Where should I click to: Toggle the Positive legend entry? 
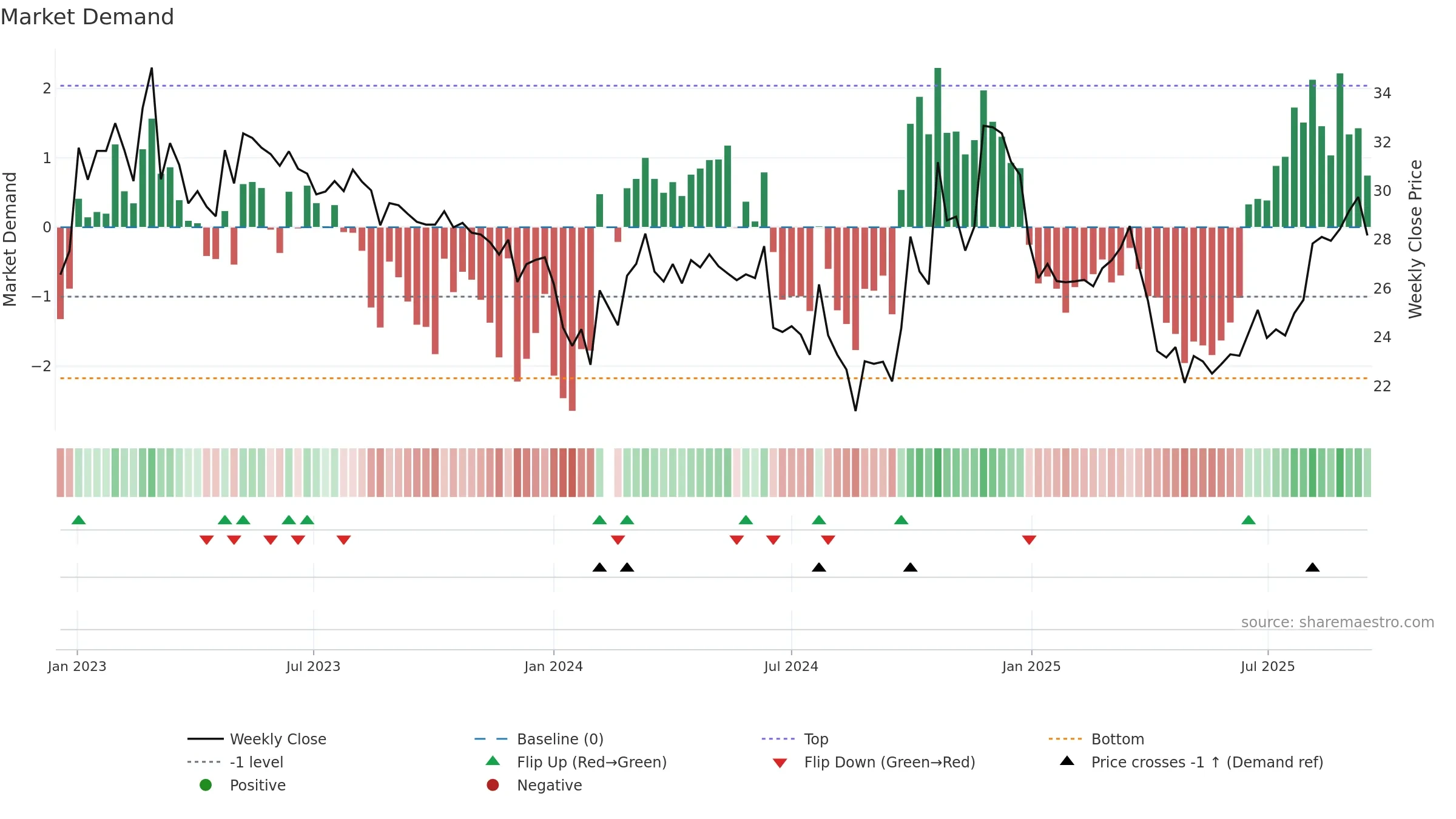tap(243, 785)
